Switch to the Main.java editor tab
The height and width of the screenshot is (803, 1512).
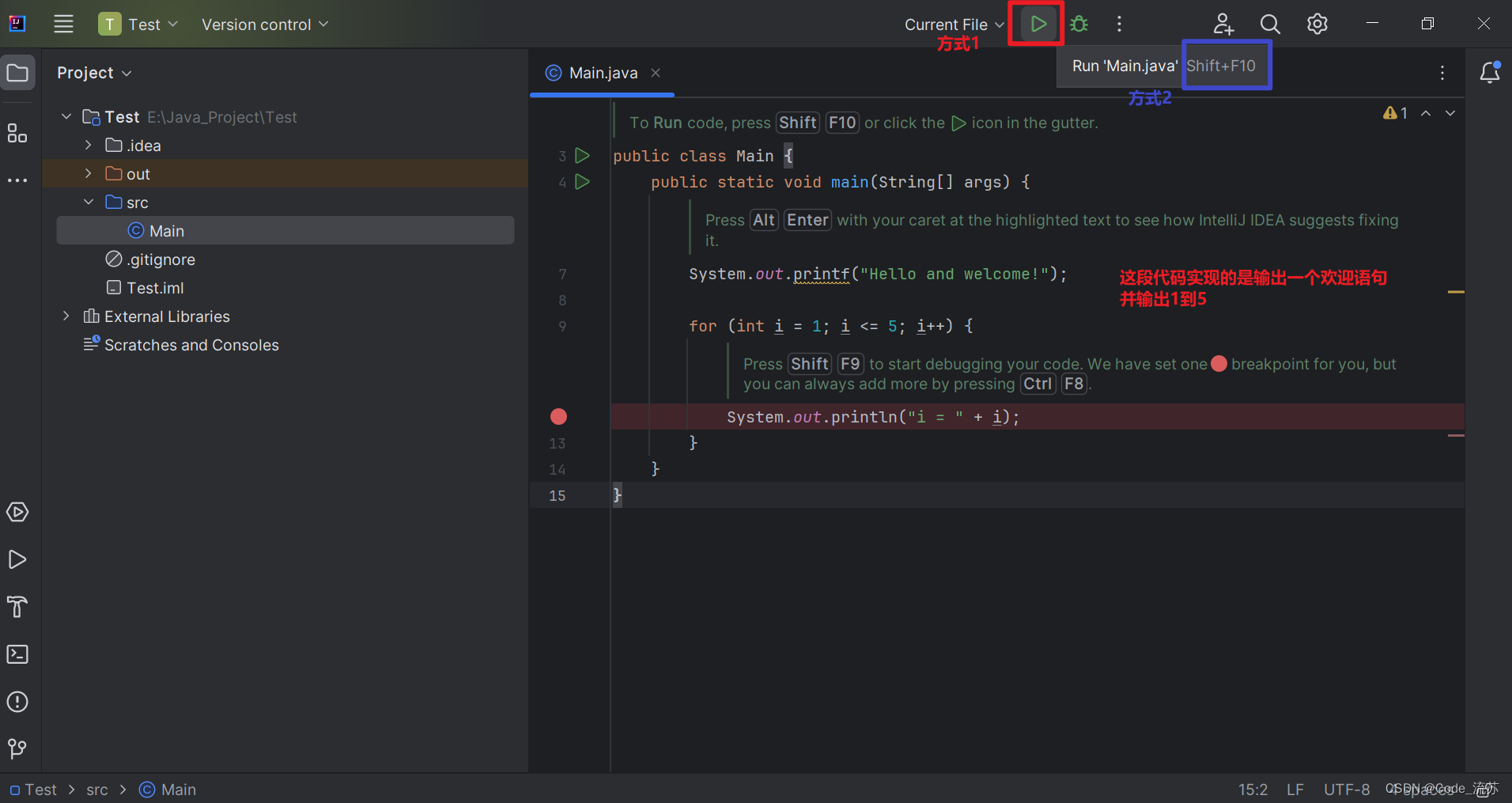click(603, 73)
